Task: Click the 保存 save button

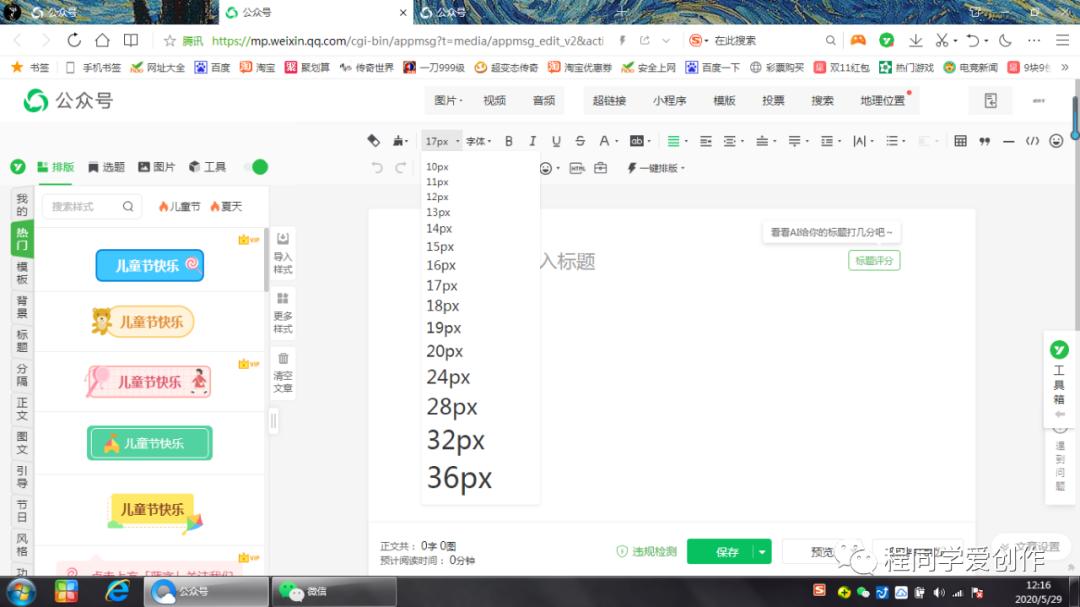Action: 722,551
